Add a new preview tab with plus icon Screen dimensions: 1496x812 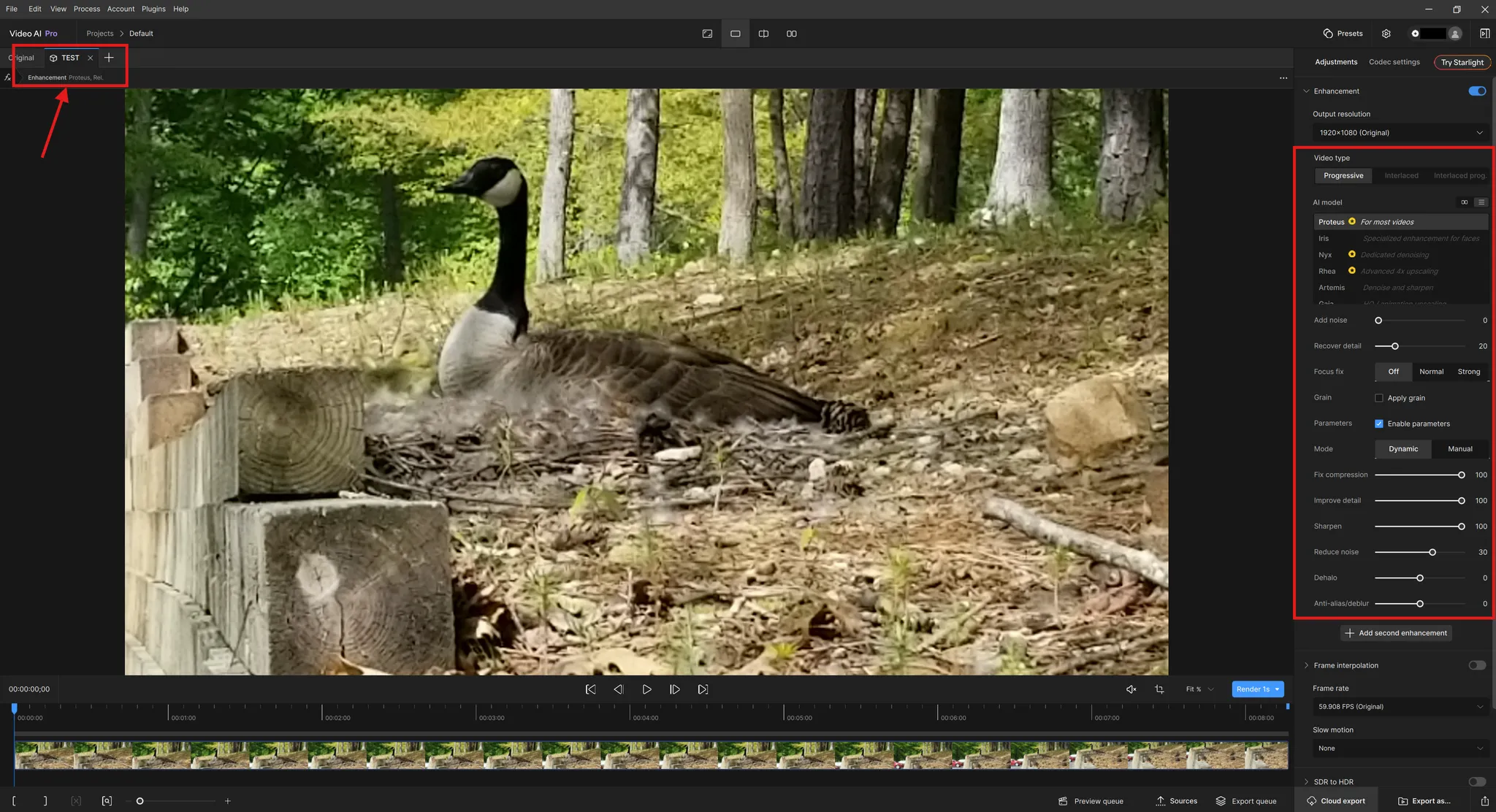[x=109, y=58]
